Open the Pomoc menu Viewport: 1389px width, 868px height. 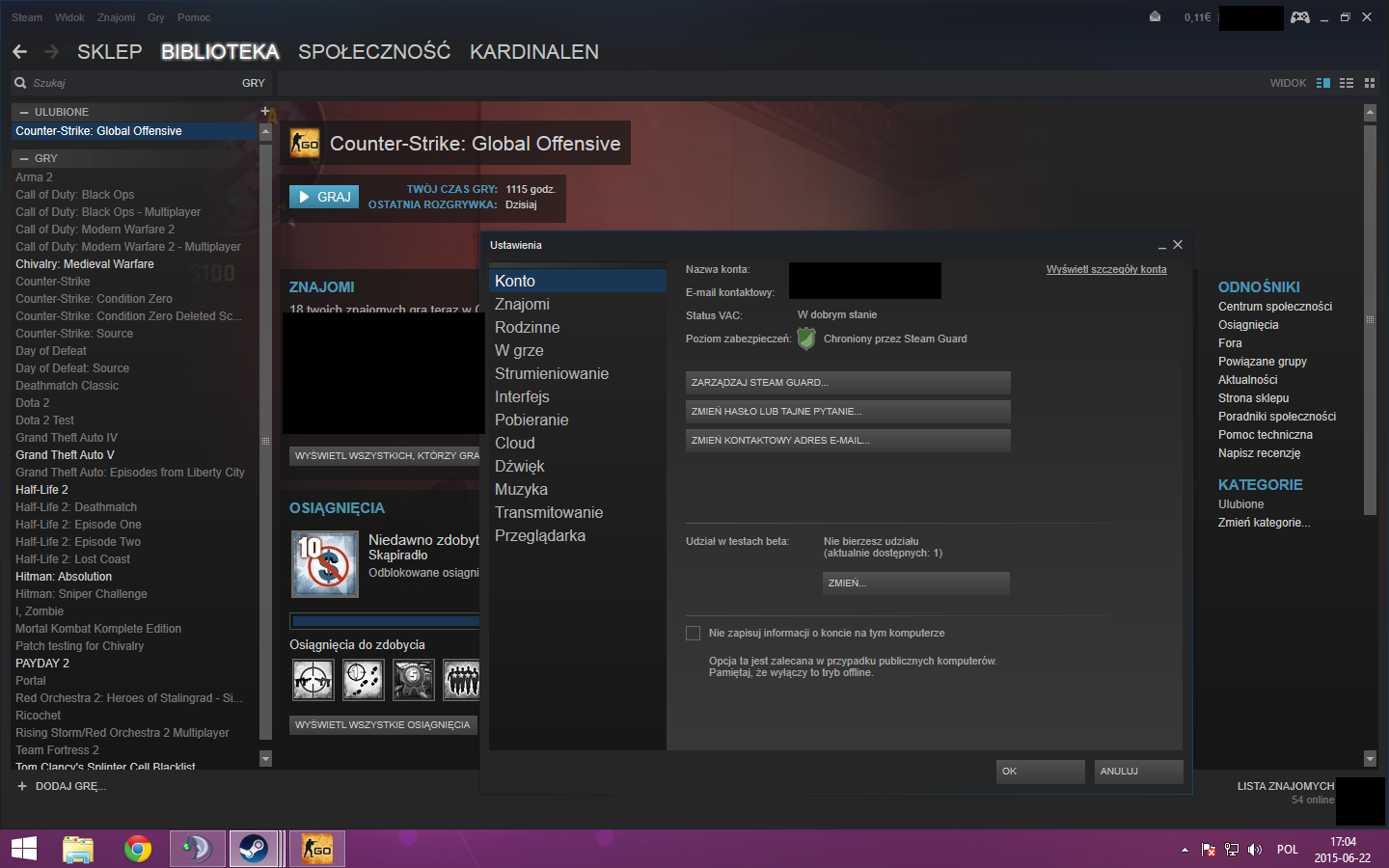click(x=194, y=17)
